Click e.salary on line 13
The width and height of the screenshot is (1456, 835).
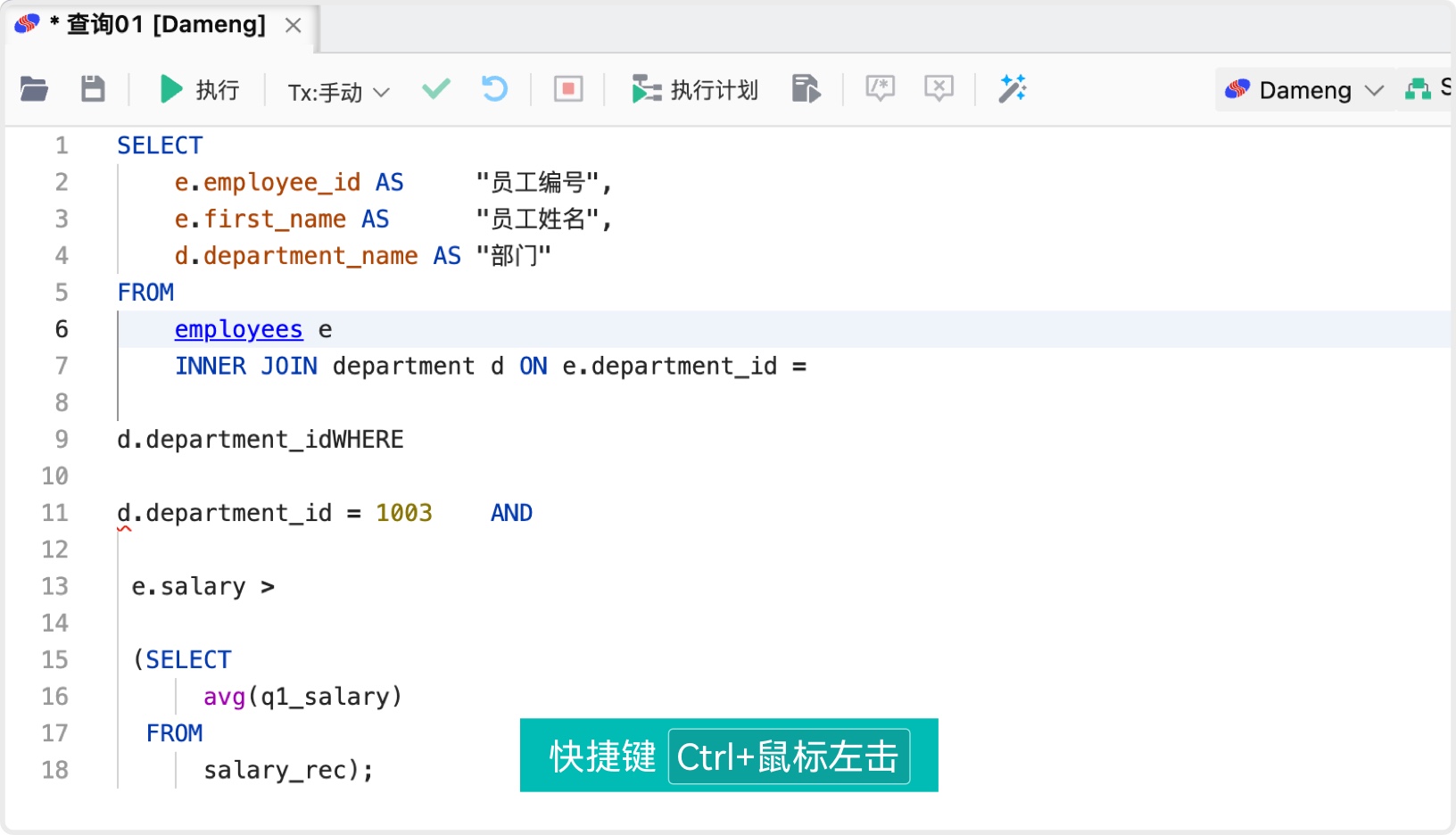[x=188, y=586]
